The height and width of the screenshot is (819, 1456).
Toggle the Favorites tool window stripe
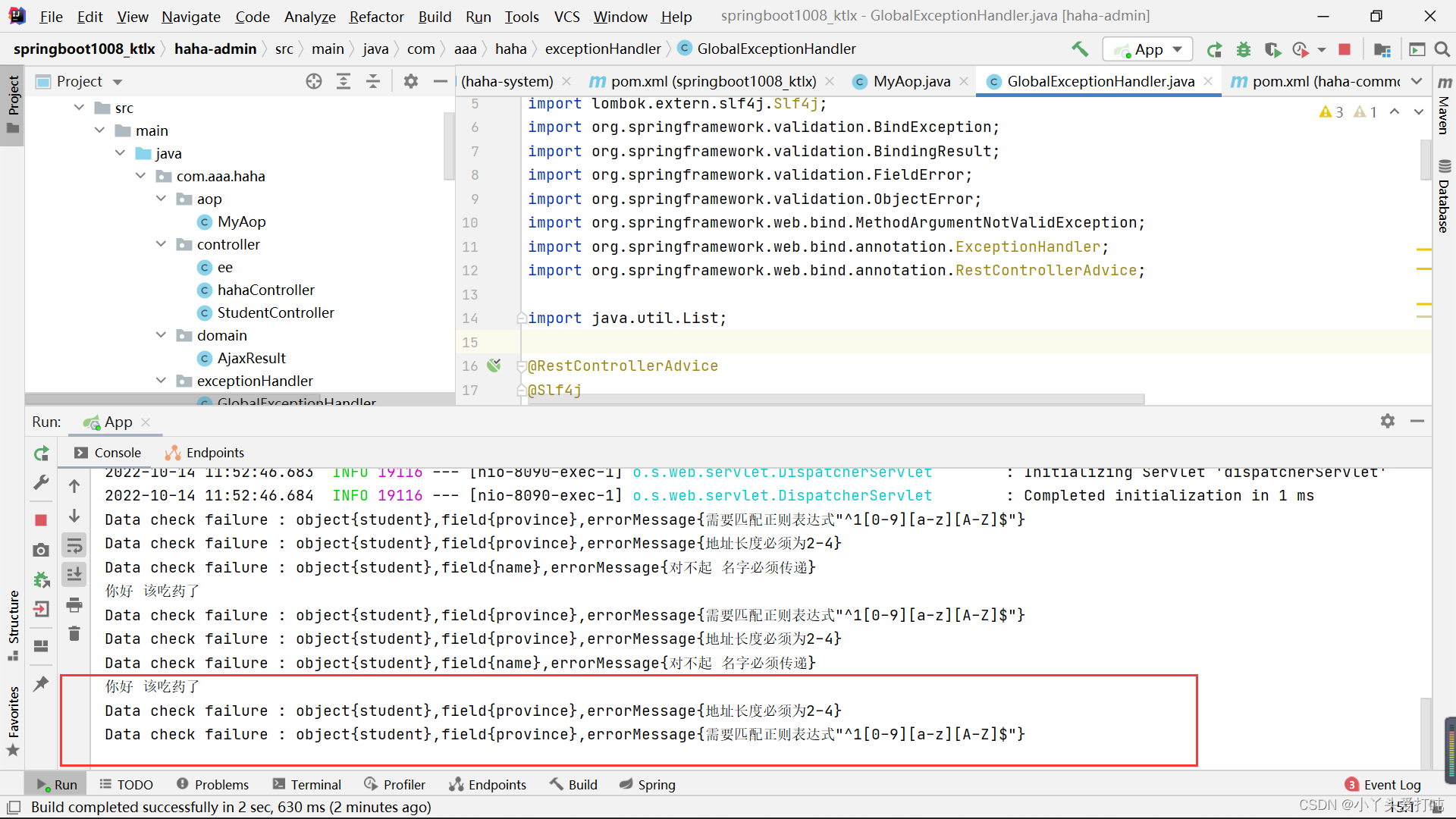[x=13, y=721]
